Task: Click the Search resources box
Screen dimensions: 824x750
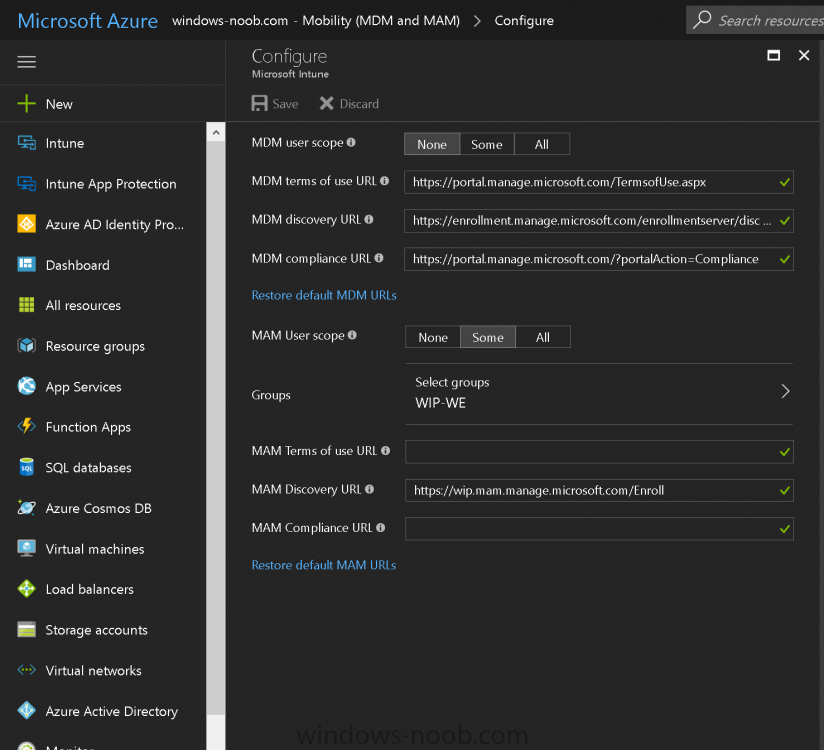Action: click(x=755, y=20)
